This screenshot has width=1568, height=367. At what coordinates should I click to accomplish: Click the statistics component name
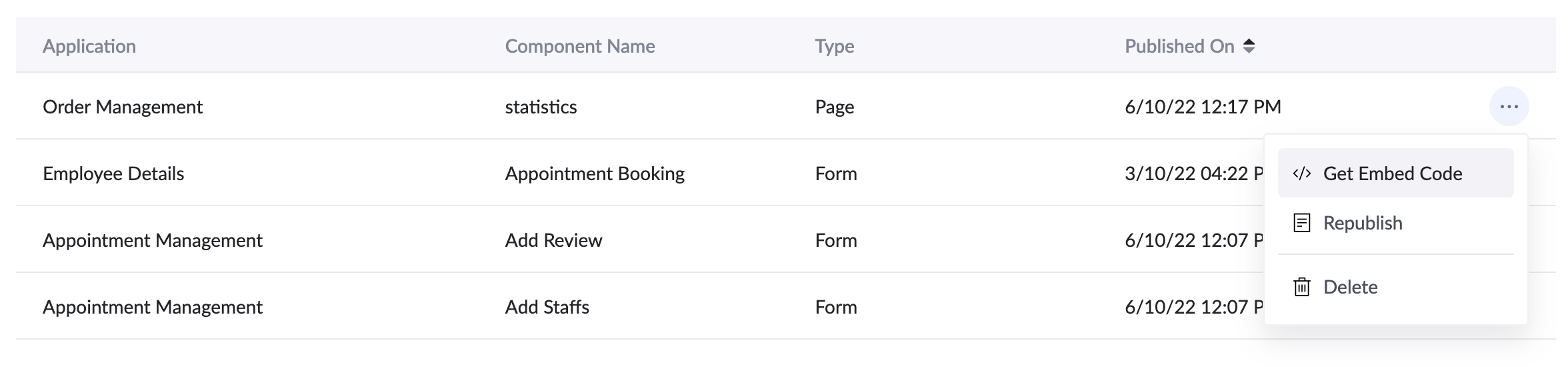(541, 107)
